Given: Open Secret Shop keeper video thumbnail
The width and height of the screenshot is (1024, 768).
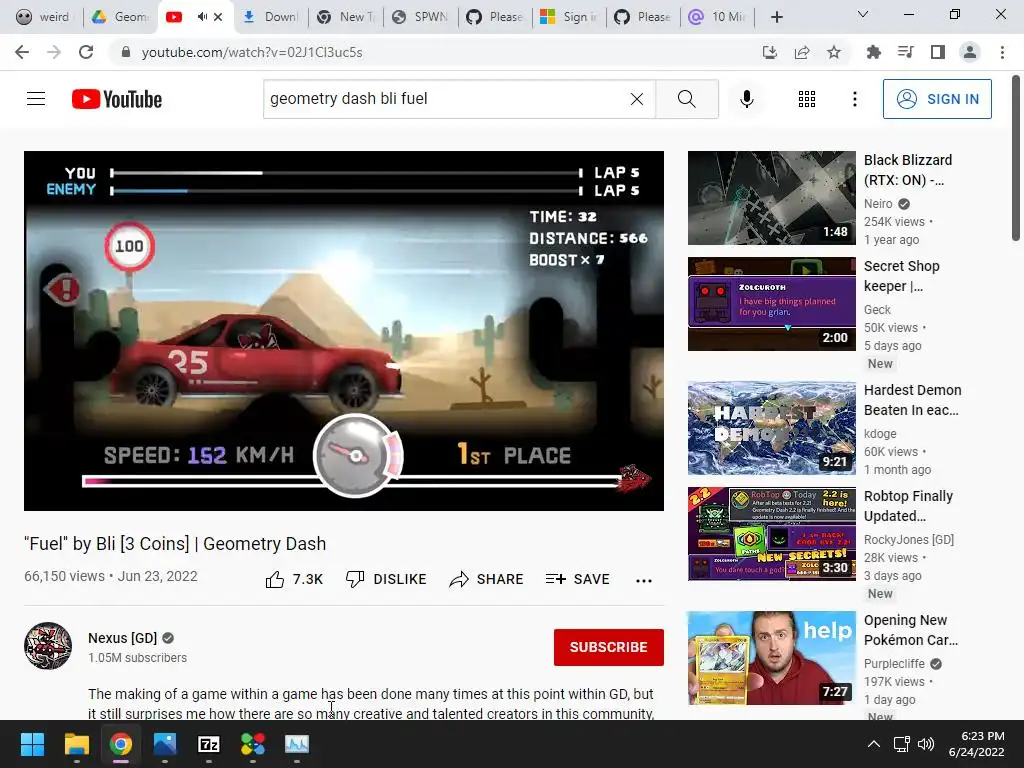Looking at the screenshot, I should pyautogui.click(x=771, y=304).
